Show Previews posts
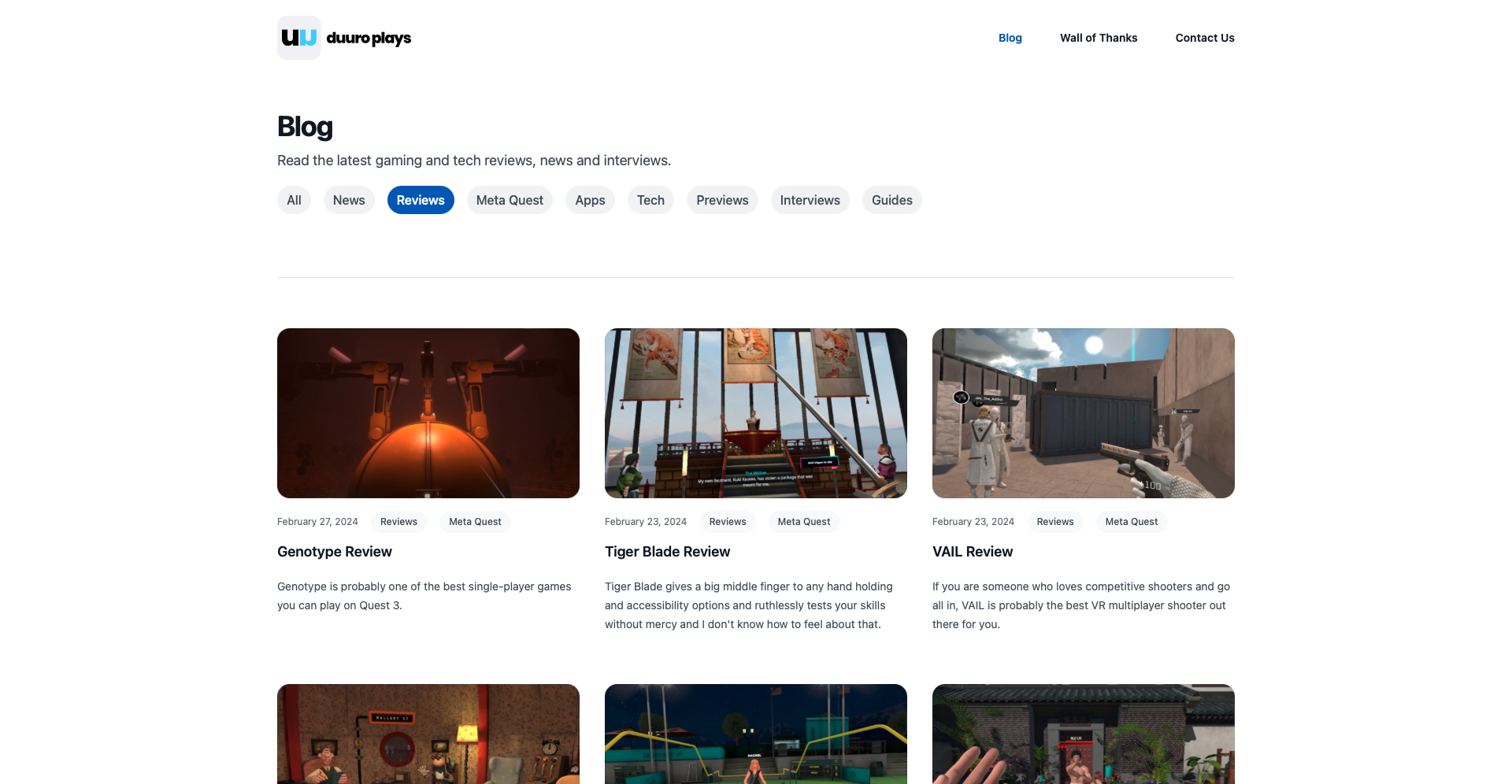The width and height of the screenshot is (1512, 784). point(722,200)
